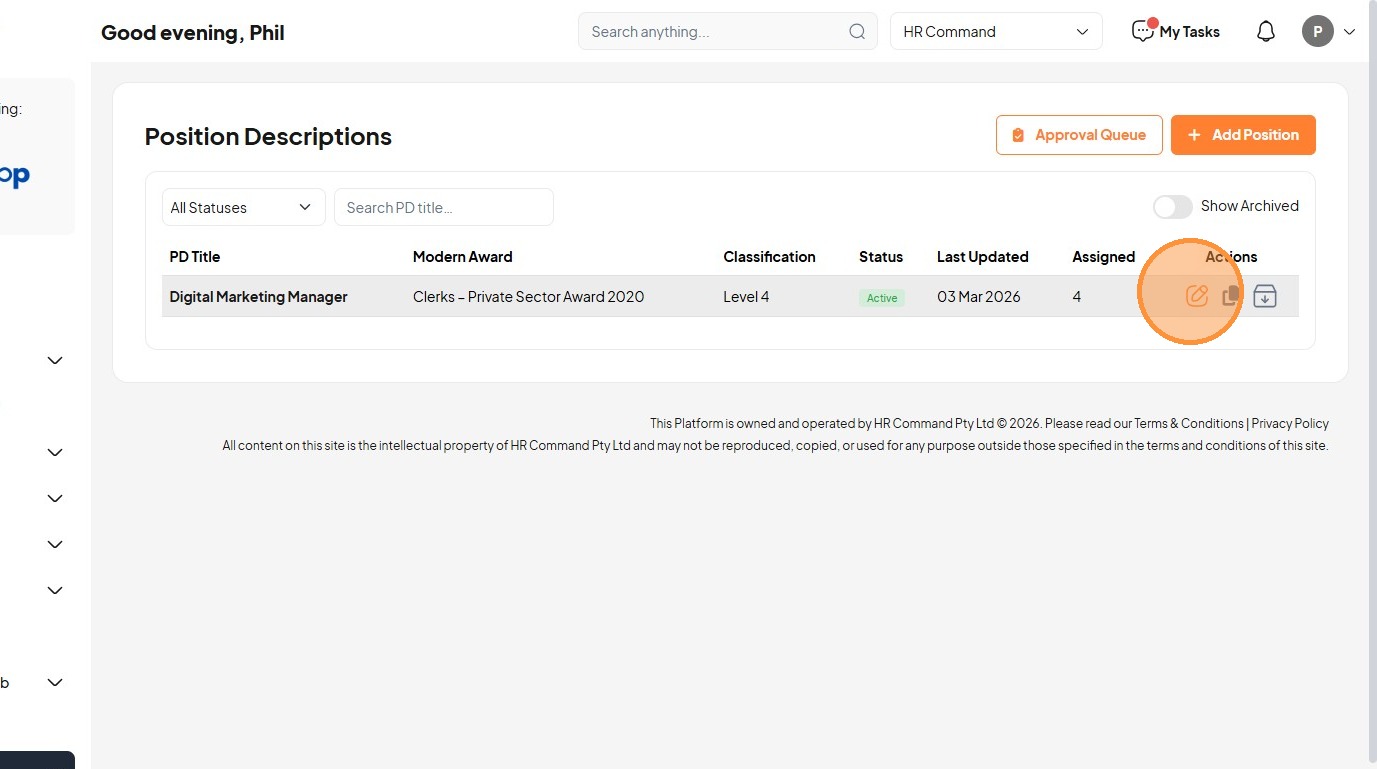This screenshot has width=1377, height=769.
Task: Archive the Digital Marketing Manager position
Action: pyautogui.click(x=1265, y=296)
